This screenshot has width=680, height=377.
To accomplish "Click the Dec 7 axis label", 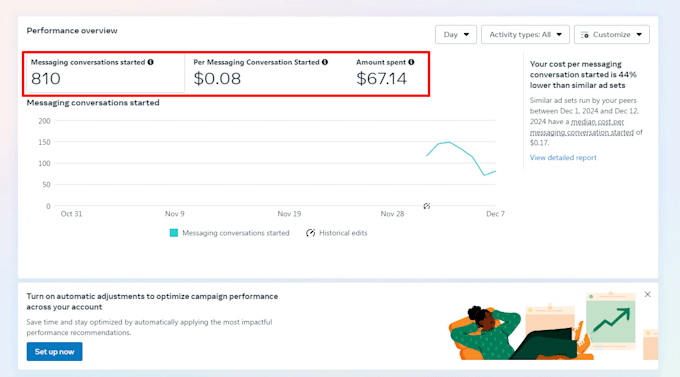I will click(495, 214).
